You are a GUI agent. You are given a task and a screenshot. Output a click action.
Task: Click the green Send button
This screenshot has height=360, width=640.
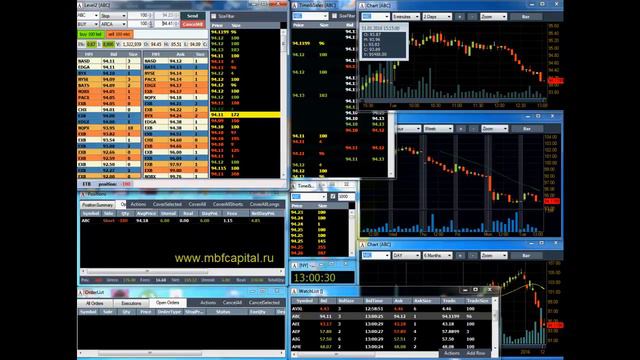(x=192, y=16)
